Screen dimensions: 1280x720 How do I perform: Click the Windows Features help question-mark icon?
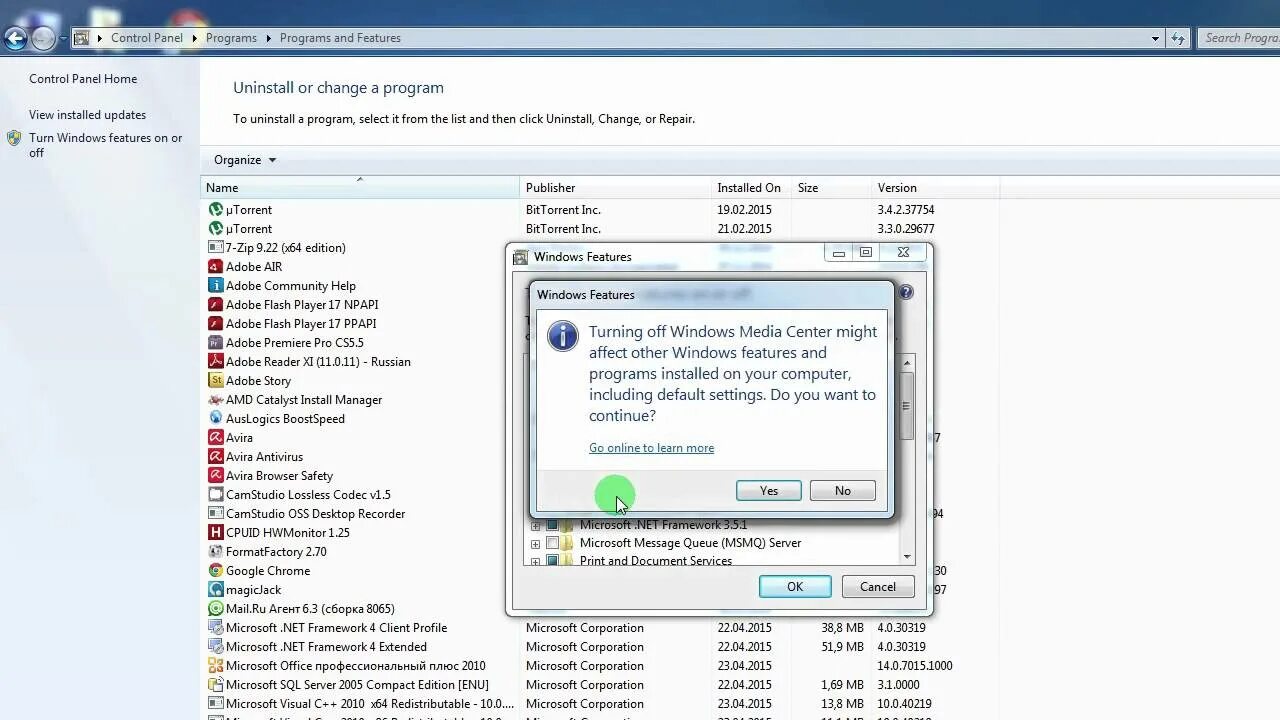point(906,292)
